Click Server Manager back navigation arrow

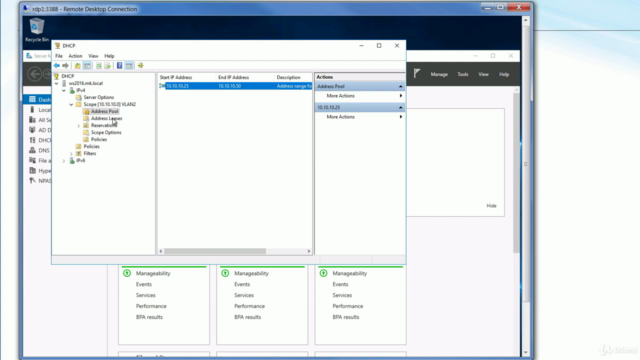pos(35,74)
